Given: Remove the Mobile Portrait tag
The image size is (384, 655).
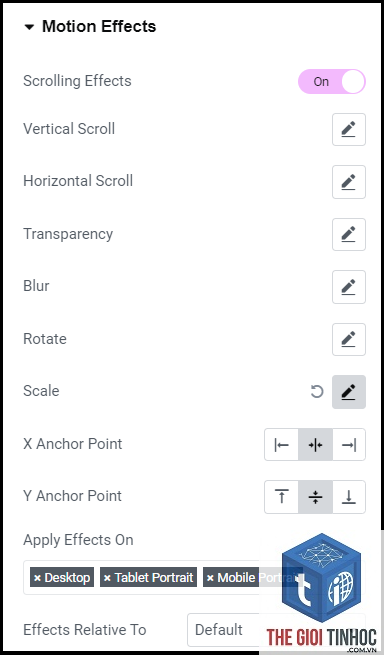Looking at the screenshot, I should pyautogui.click(x=210, y=578).
